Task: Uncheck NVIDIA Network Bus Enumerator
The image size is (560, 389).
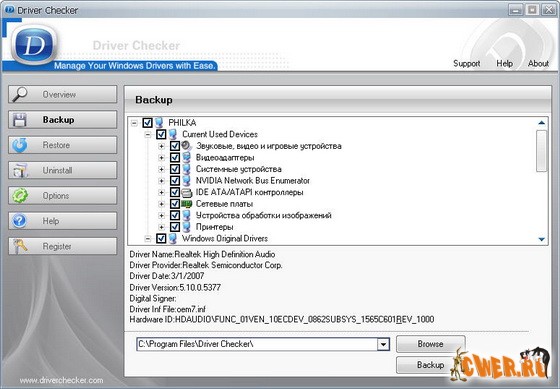Action: [175, 180]
